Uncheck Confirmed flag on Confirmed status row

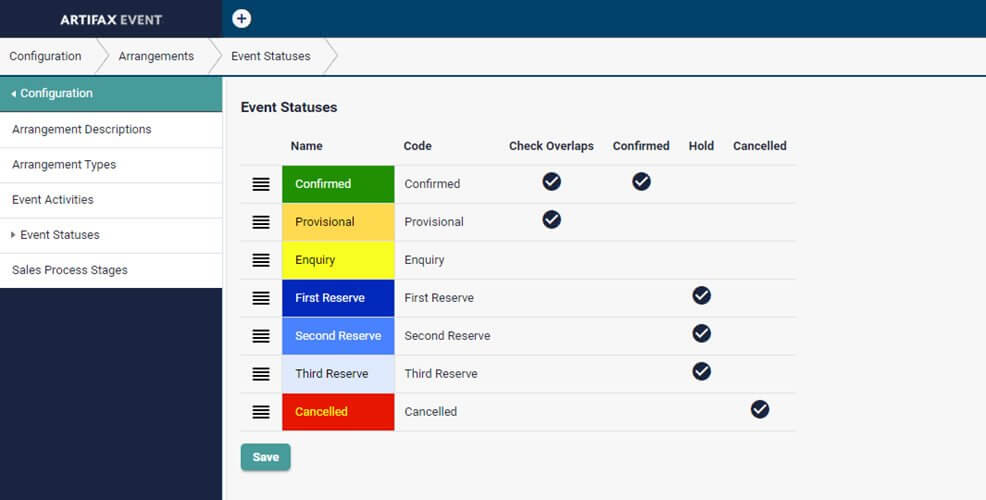pos(641,182)
